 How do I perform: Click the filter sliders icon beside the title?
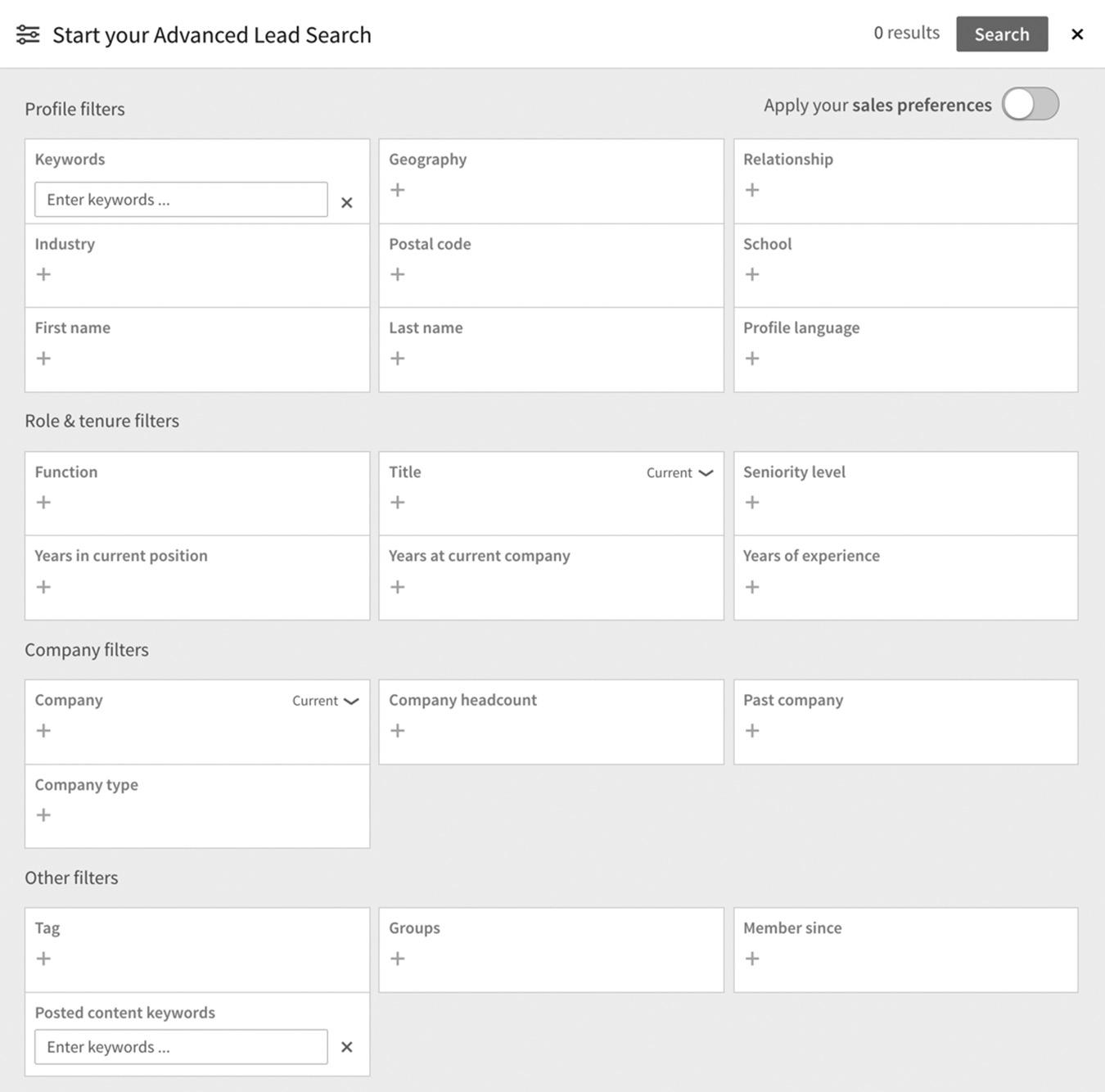point(28,34)
